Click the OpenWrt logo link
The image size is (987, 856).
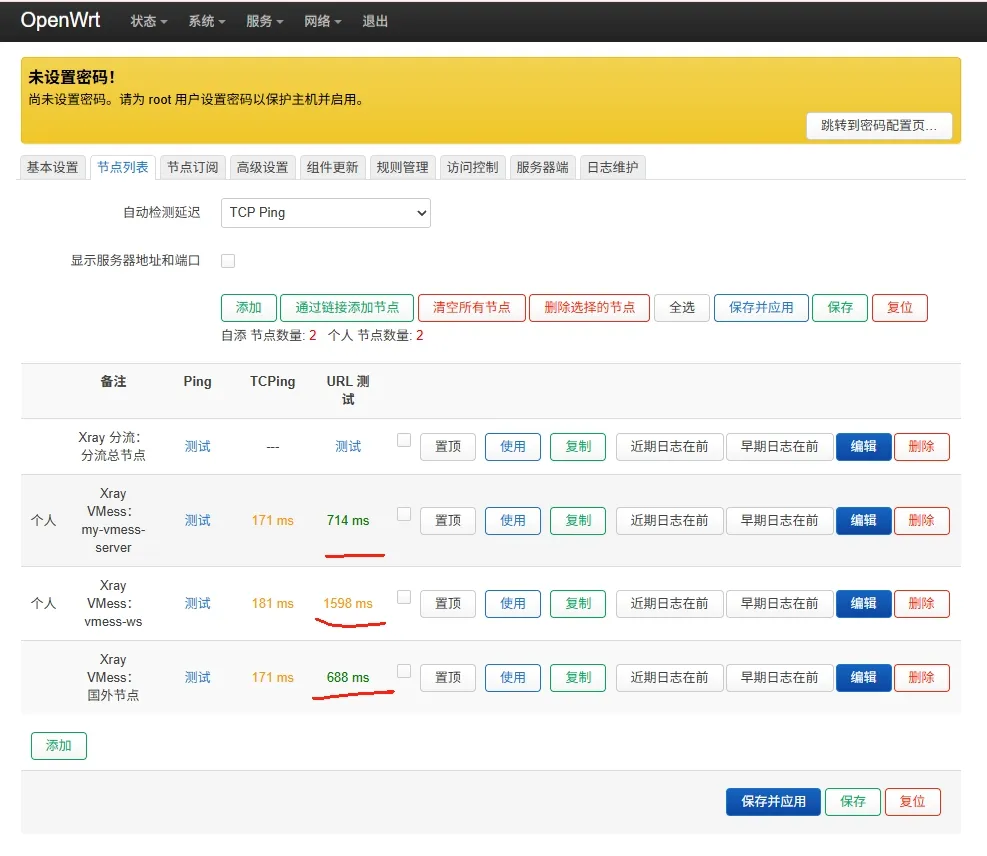coord(60,20)
